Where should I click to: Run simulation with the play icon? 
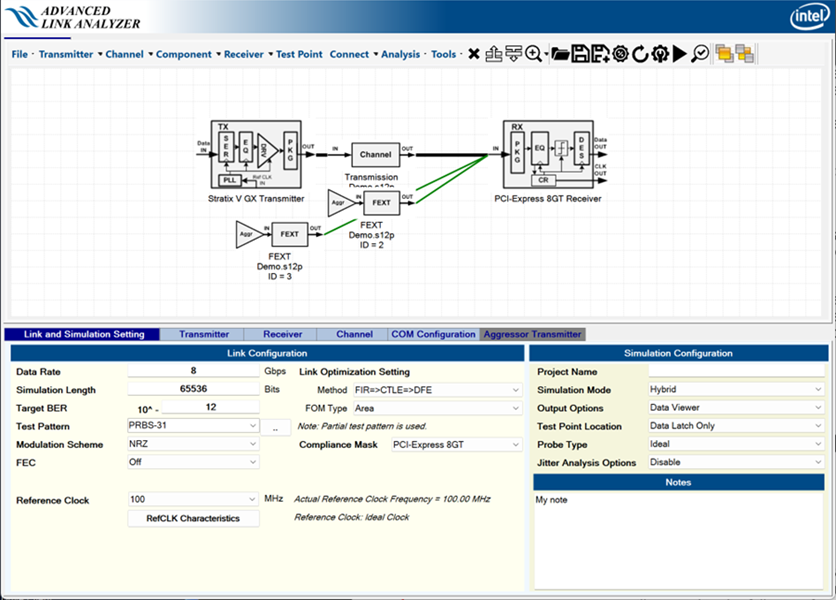click(680, 54)
